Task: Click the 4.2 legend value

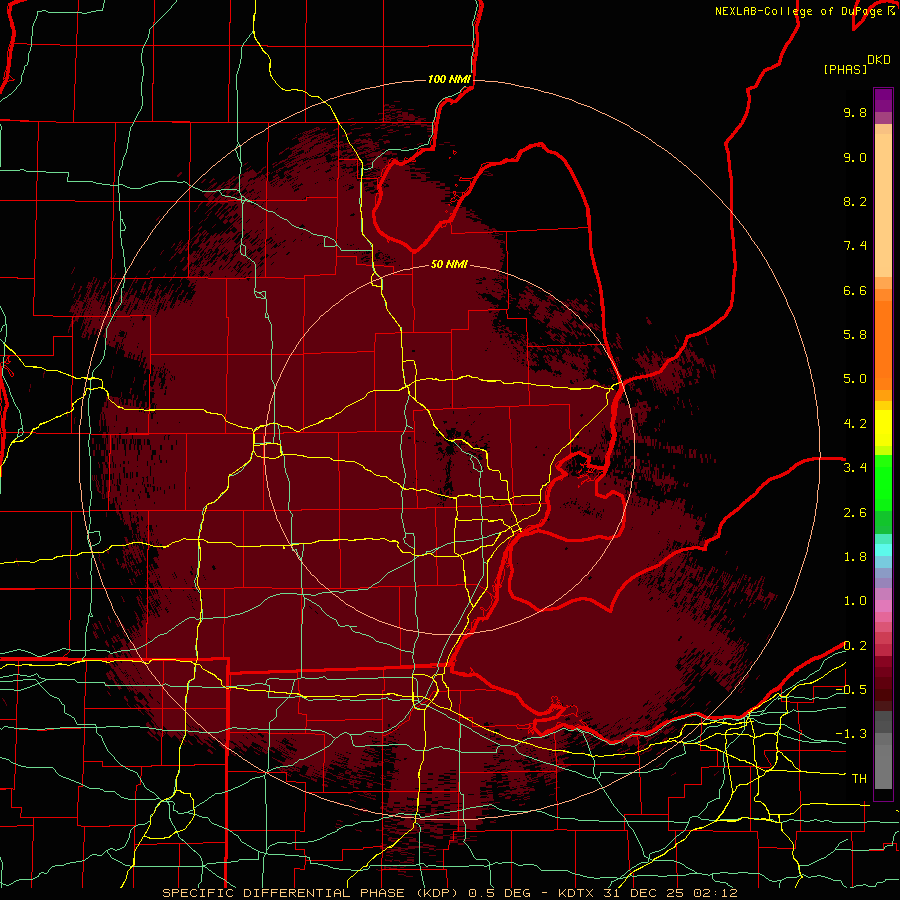Action: (x=855, y=424)
